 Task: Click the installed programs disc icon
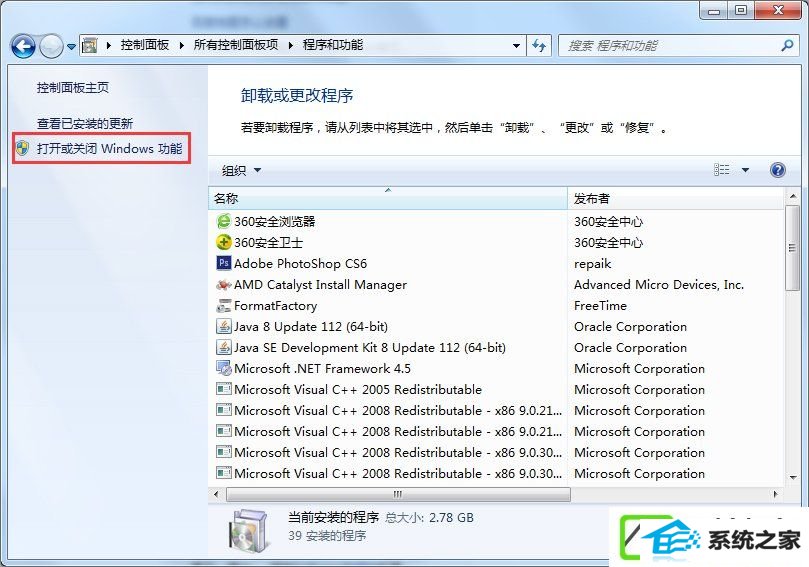click(x=249, y=529)
